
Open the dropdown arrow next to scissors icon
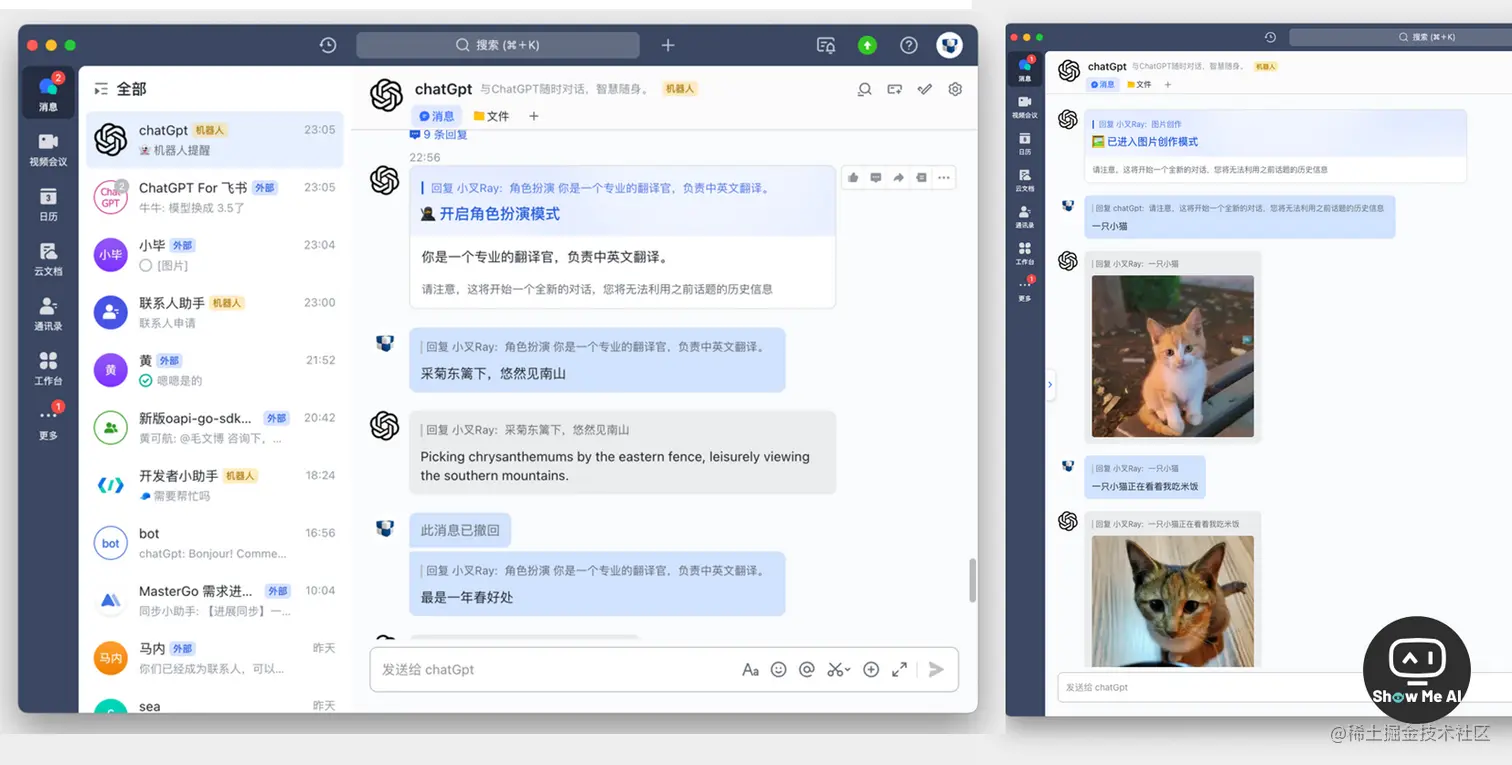pyautogui.click(x=848, y=671)
